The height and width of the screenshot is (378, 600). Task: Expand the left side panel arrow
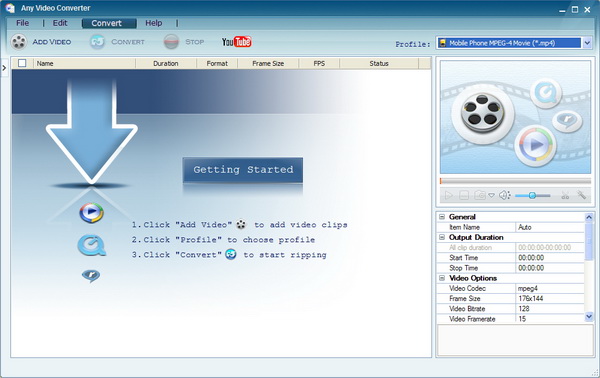coord(4,68)
